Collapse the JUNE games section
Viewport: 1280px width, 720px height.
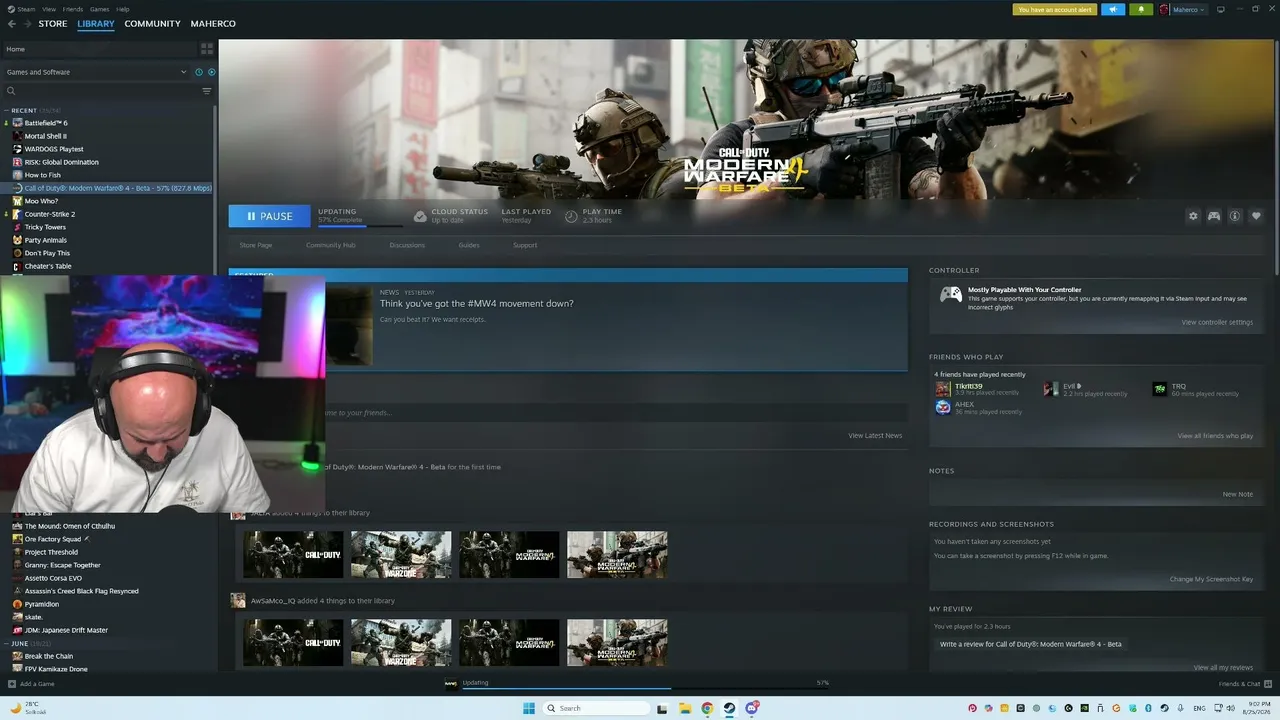click(x=6, y=644)
